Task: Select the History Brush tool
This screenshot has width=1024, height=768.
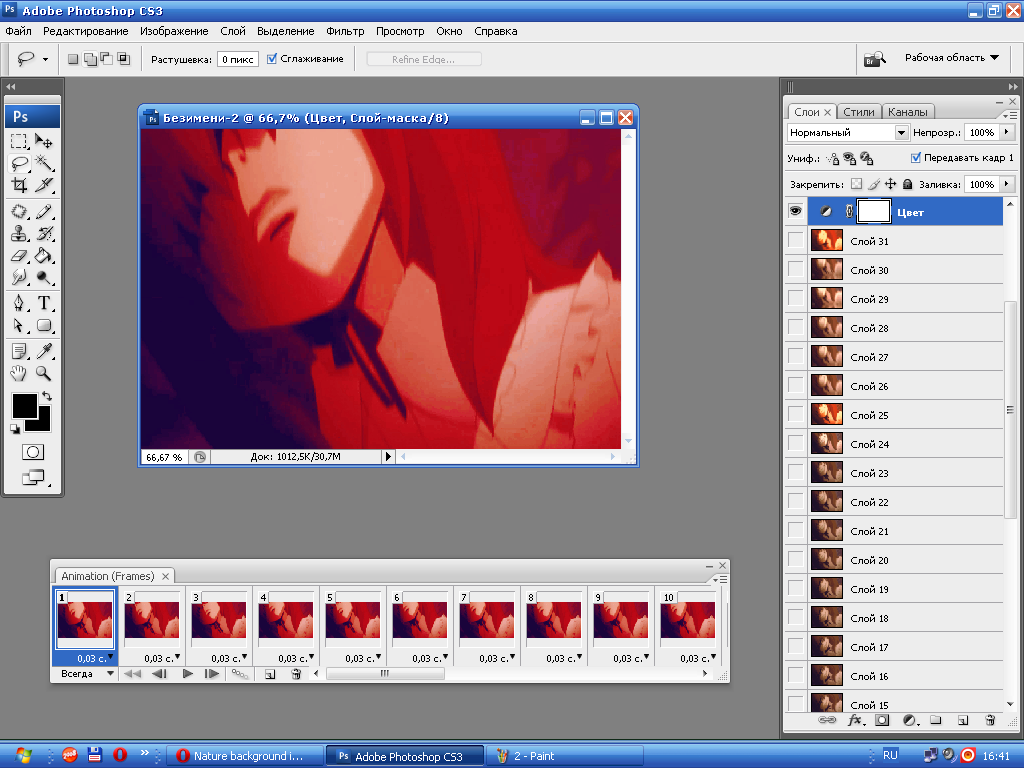Action: [44, 234]
